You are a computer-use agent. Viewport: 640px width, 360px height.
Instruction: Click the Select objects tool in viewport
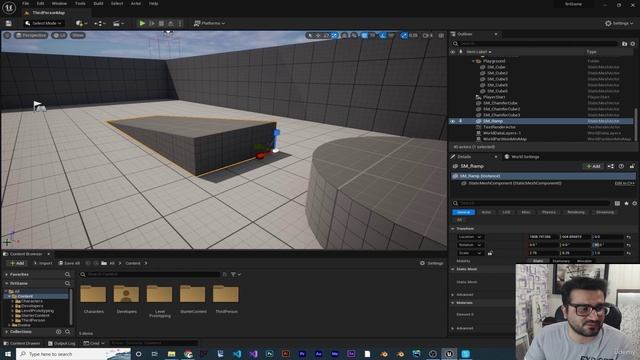point(310,36)
